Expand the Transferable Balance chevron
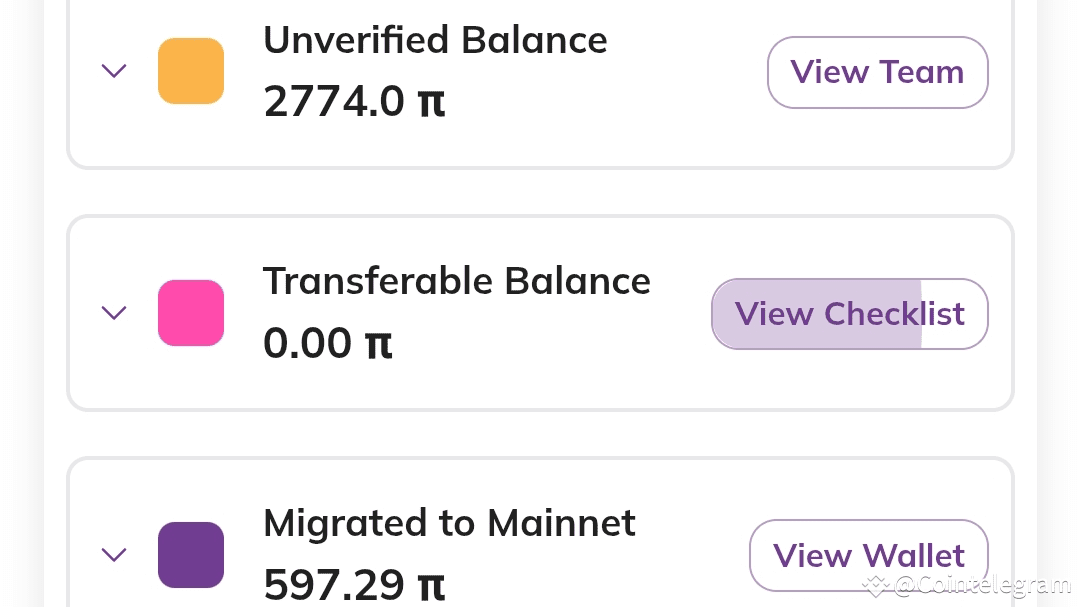 pos(114,313)
